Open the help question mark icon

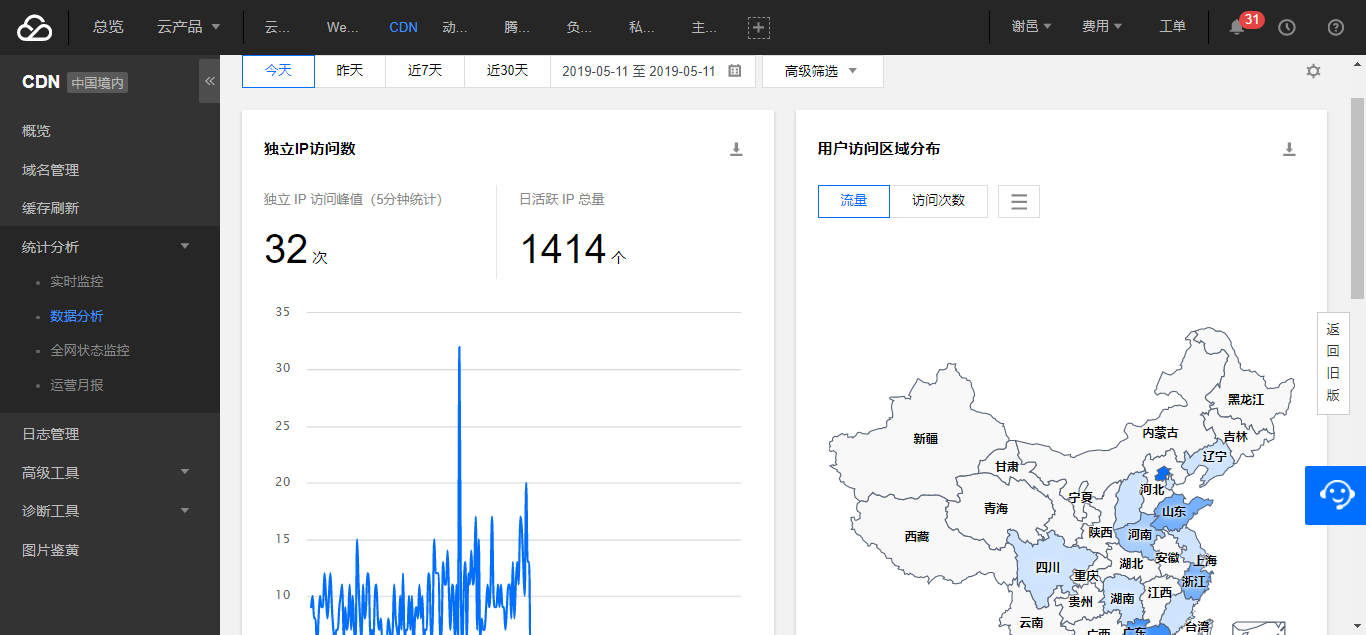click(x=1336, y=27)
